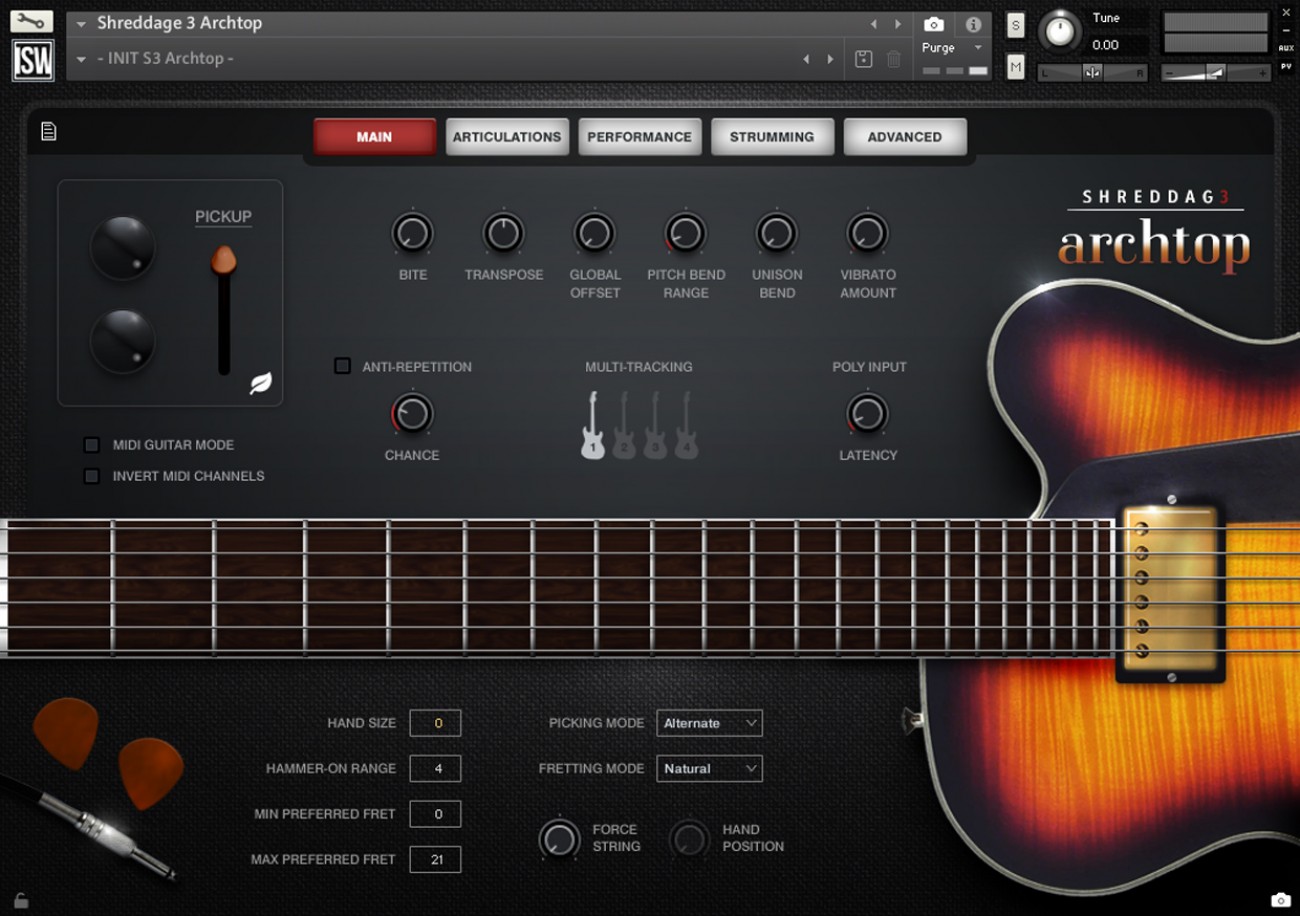Open the Strumming tab

[772, 136]
